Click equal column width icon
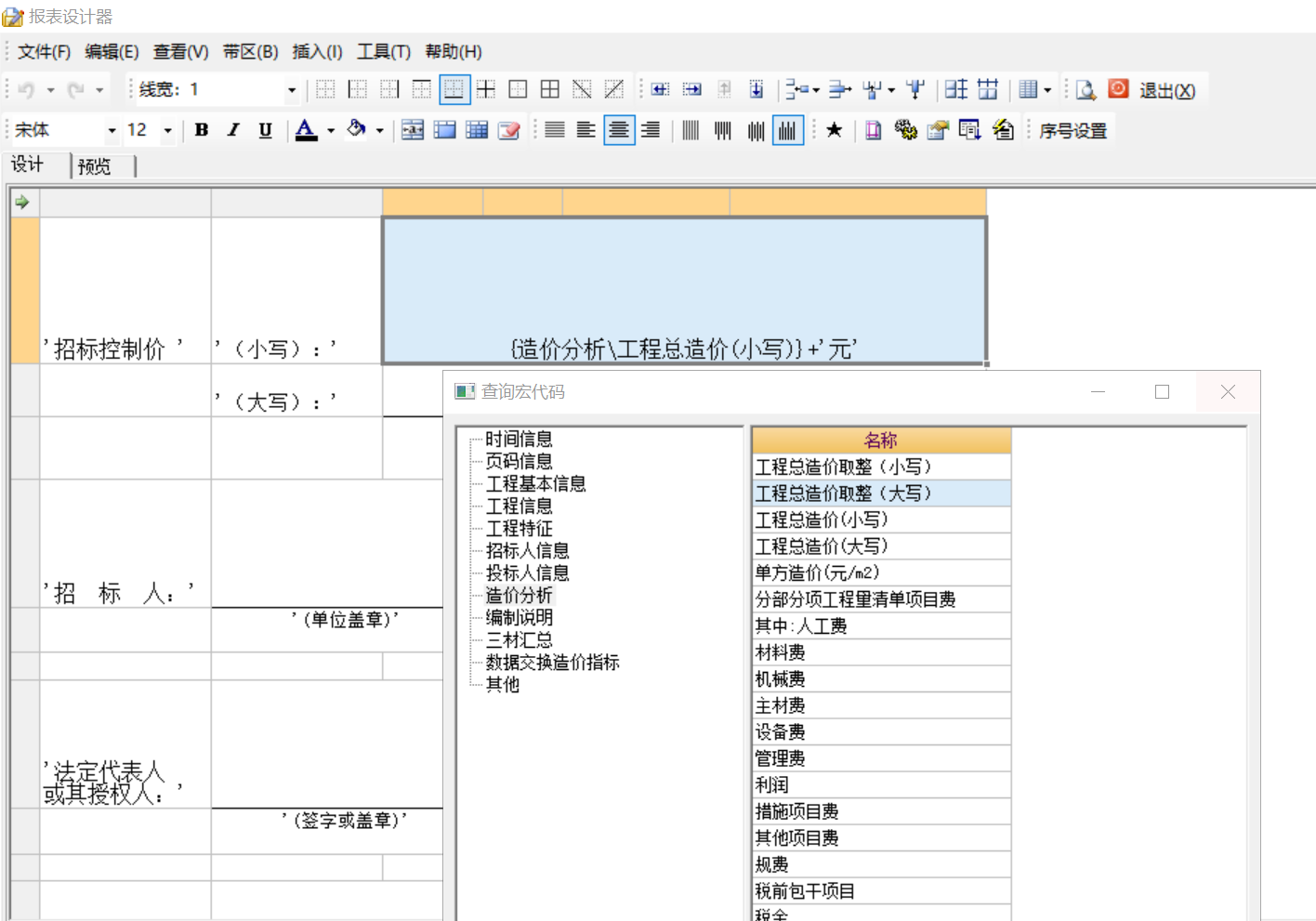The image size is (1316, 921). pyautogui.click(x=988, y=90)
